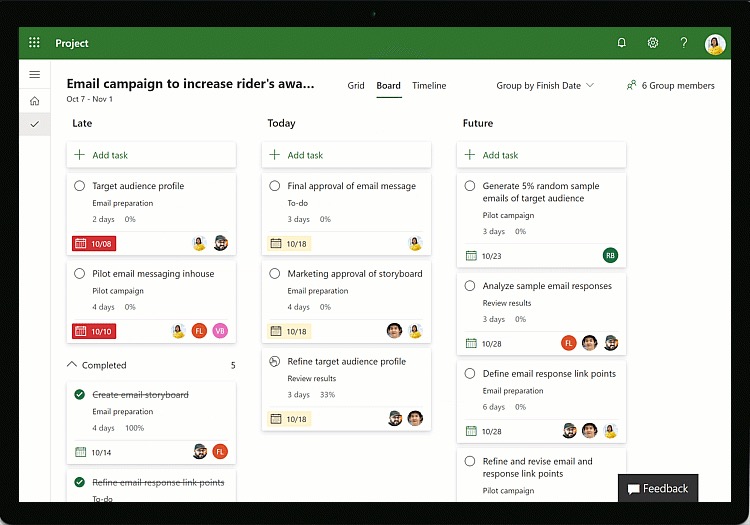Click 10/14 date on Create email storyboard
This screenshot has height=525, width=750.
93,452
